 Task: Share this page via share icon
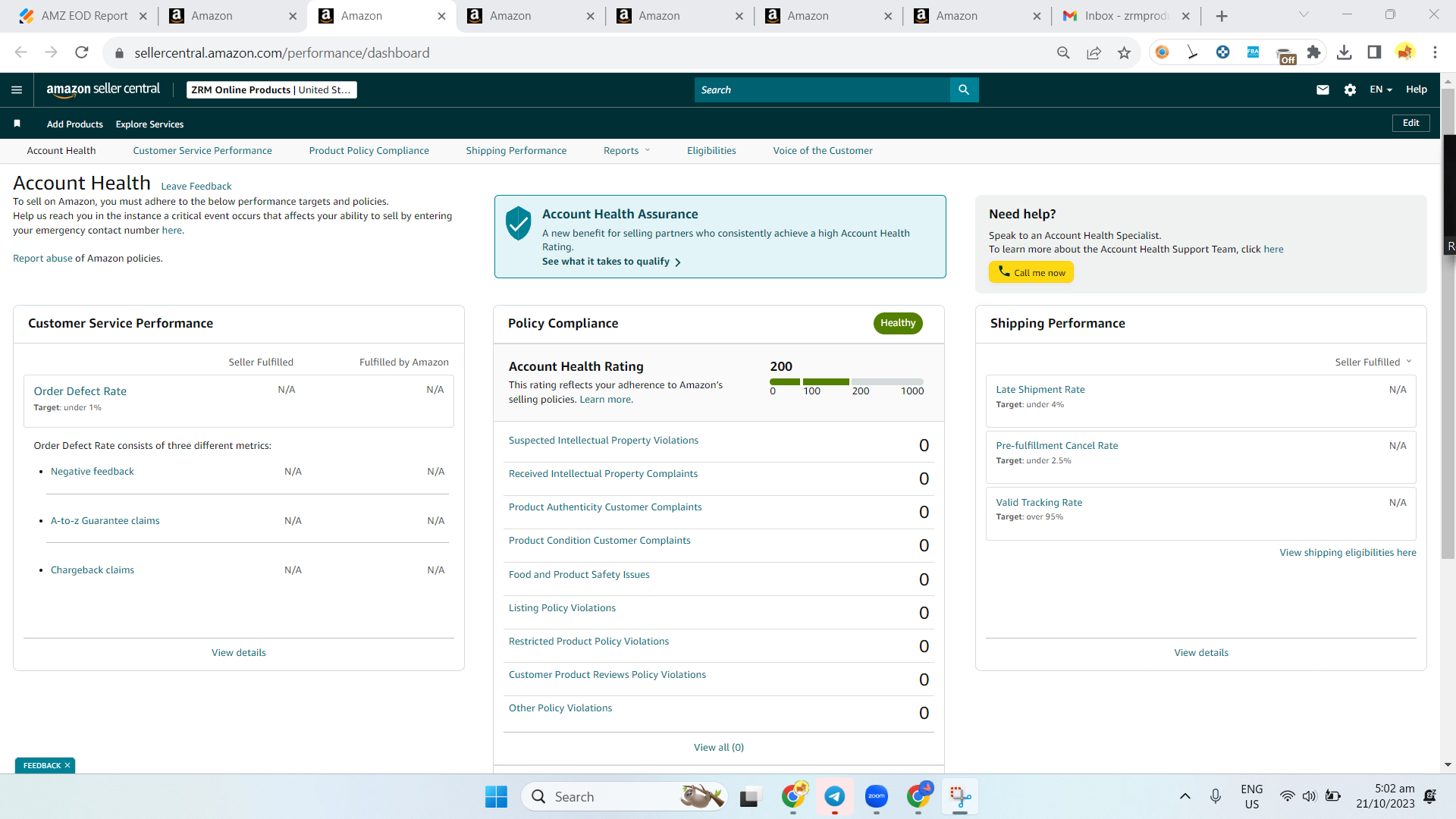click(x=1094, y=52)
